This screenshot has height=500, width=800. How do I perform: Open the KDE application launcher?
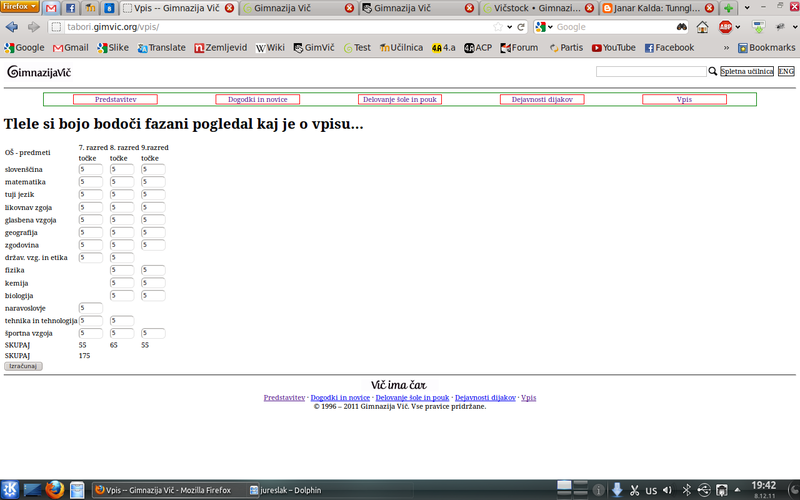click(x=10, y=490)
